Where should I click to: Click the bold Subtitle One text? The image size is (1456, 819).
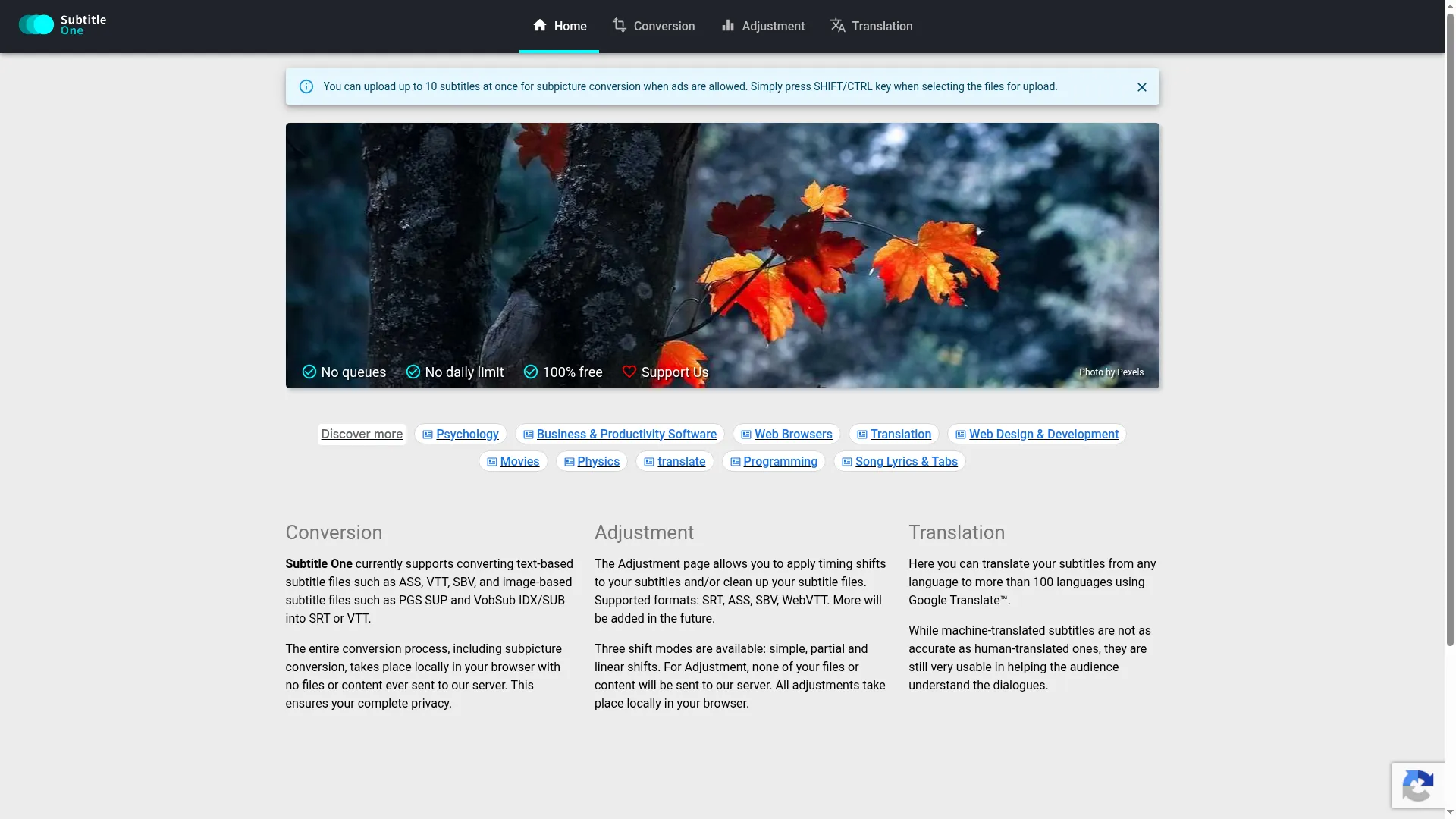(318, 563)
